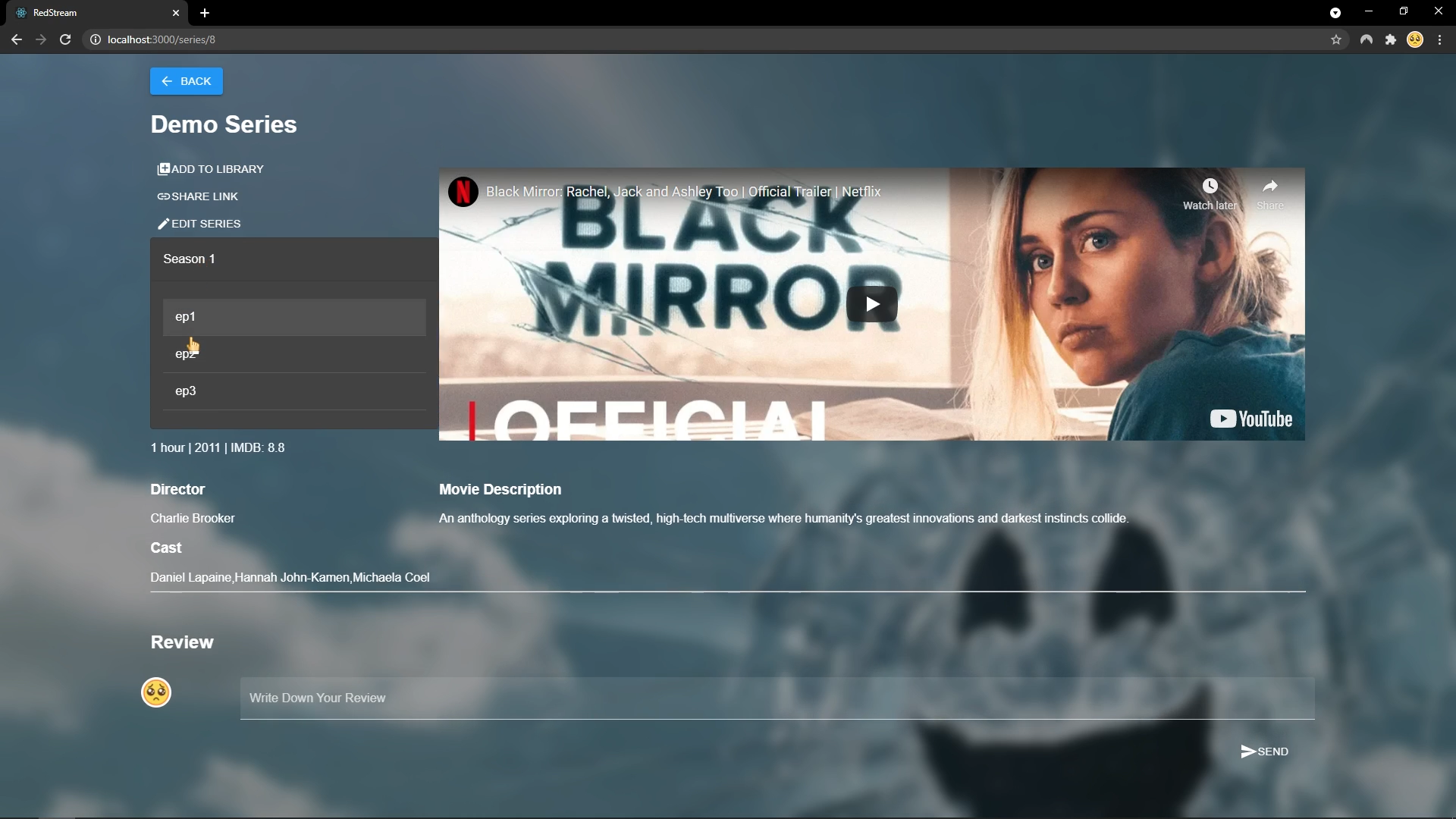Bookmark page with the star icon
The image size is (1456, 819).
1336,39
